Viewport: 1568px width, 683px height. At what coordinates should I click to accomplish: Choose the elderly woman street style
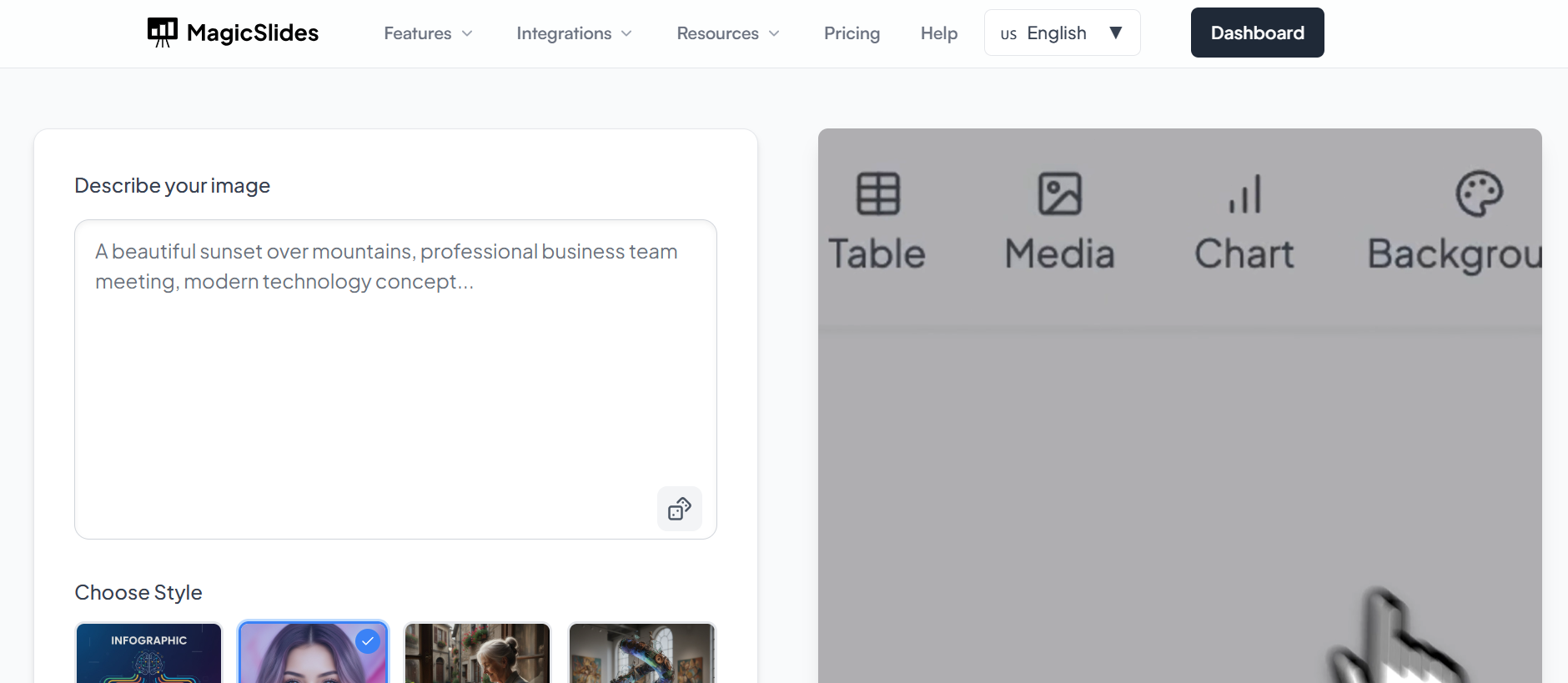coord(477,654)
